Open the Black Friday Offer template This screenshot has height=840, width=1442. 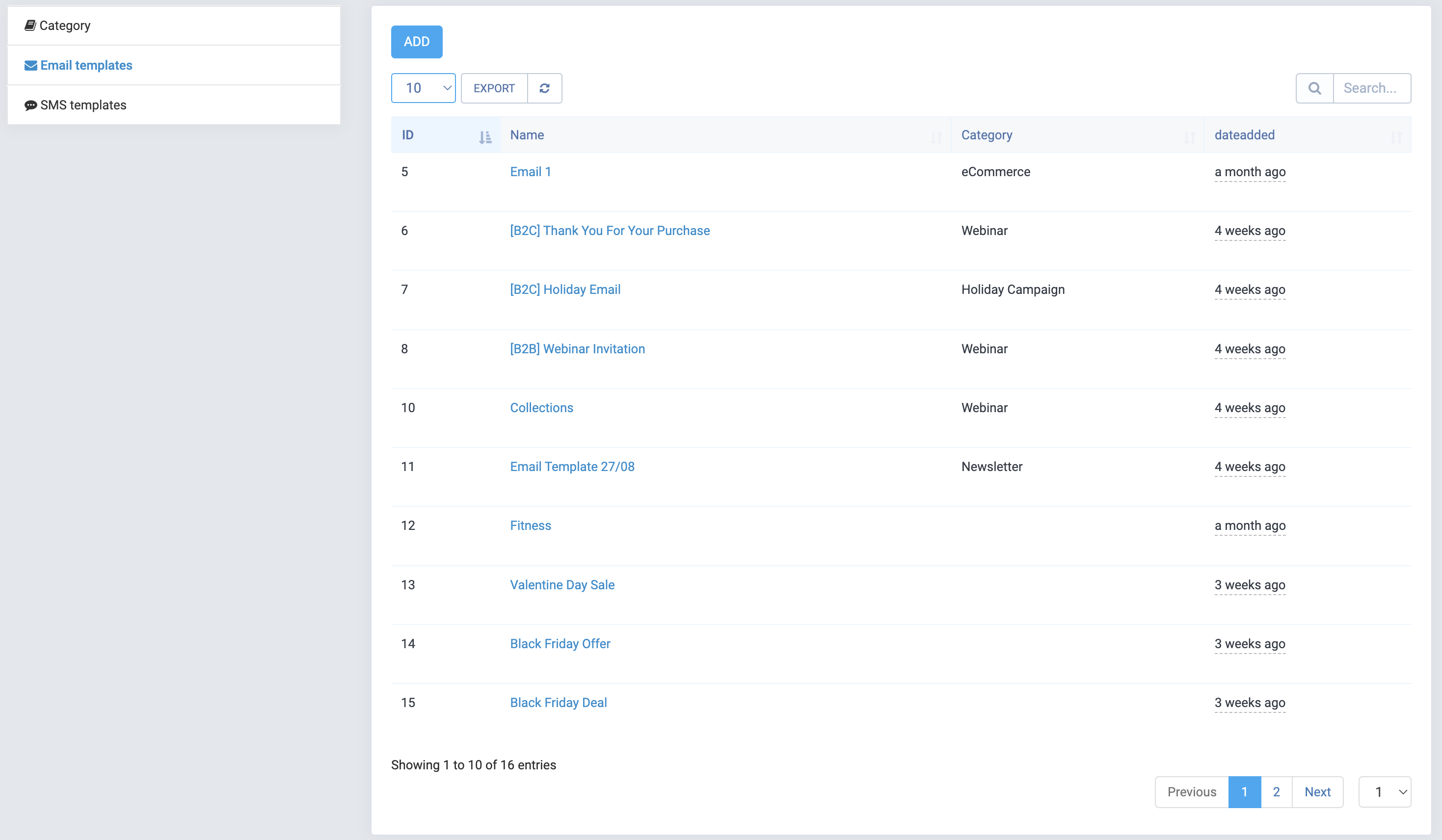pos(560,643)
